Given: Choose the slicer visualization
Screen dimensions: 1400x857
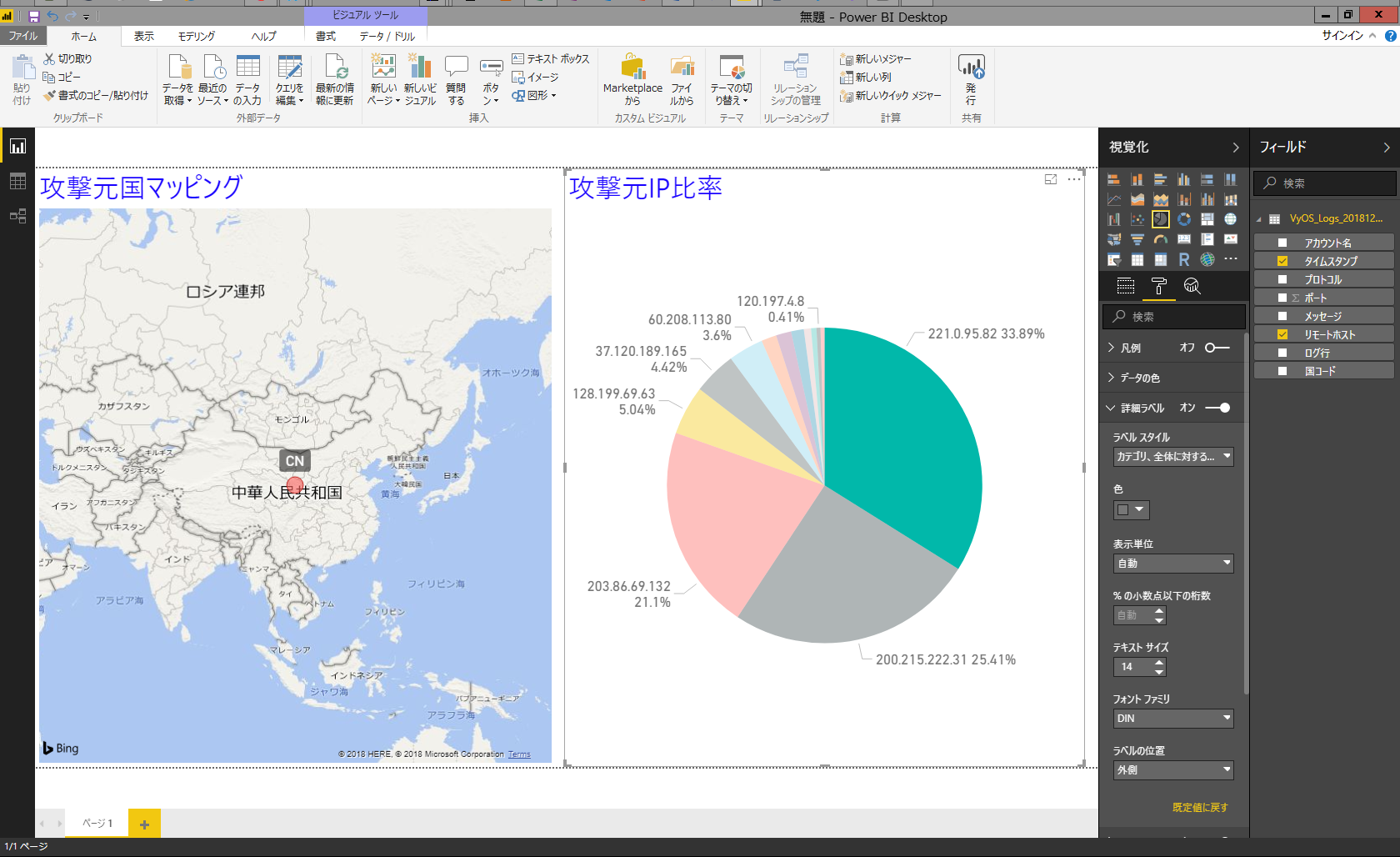Looking at the screenshot, I should tap(1113, 259).
